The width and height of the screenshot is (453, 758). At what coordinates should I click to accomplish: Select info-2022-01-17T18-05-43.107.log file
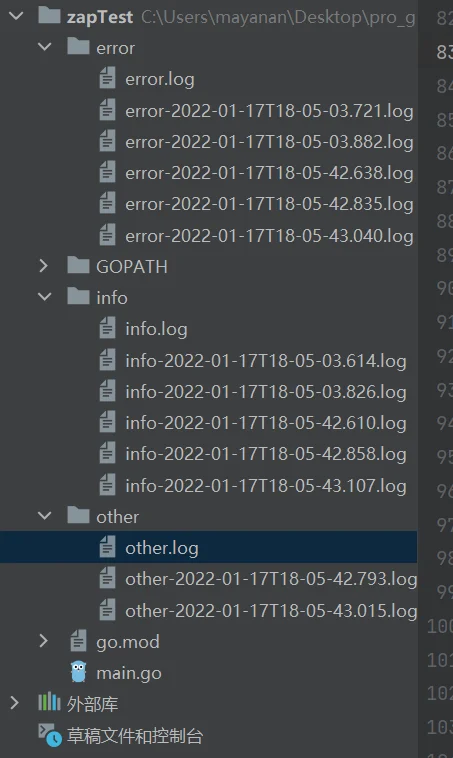tap(265, 485)
